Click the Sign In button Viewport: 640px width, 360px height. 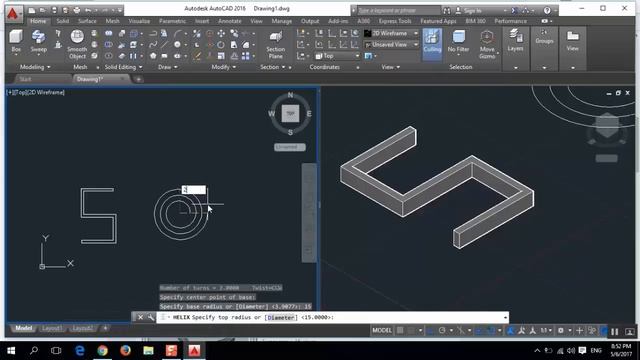coord(472,10)
